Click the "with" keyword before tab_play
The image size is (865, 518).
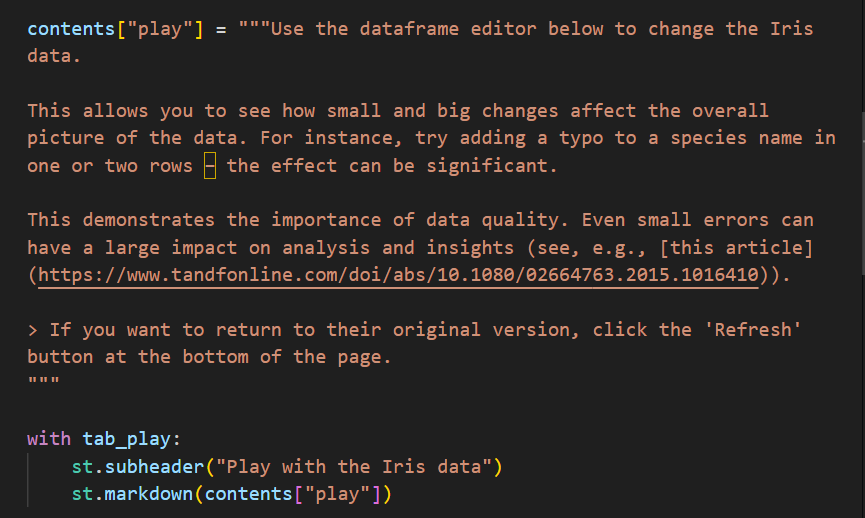click(x=49, y=439)
